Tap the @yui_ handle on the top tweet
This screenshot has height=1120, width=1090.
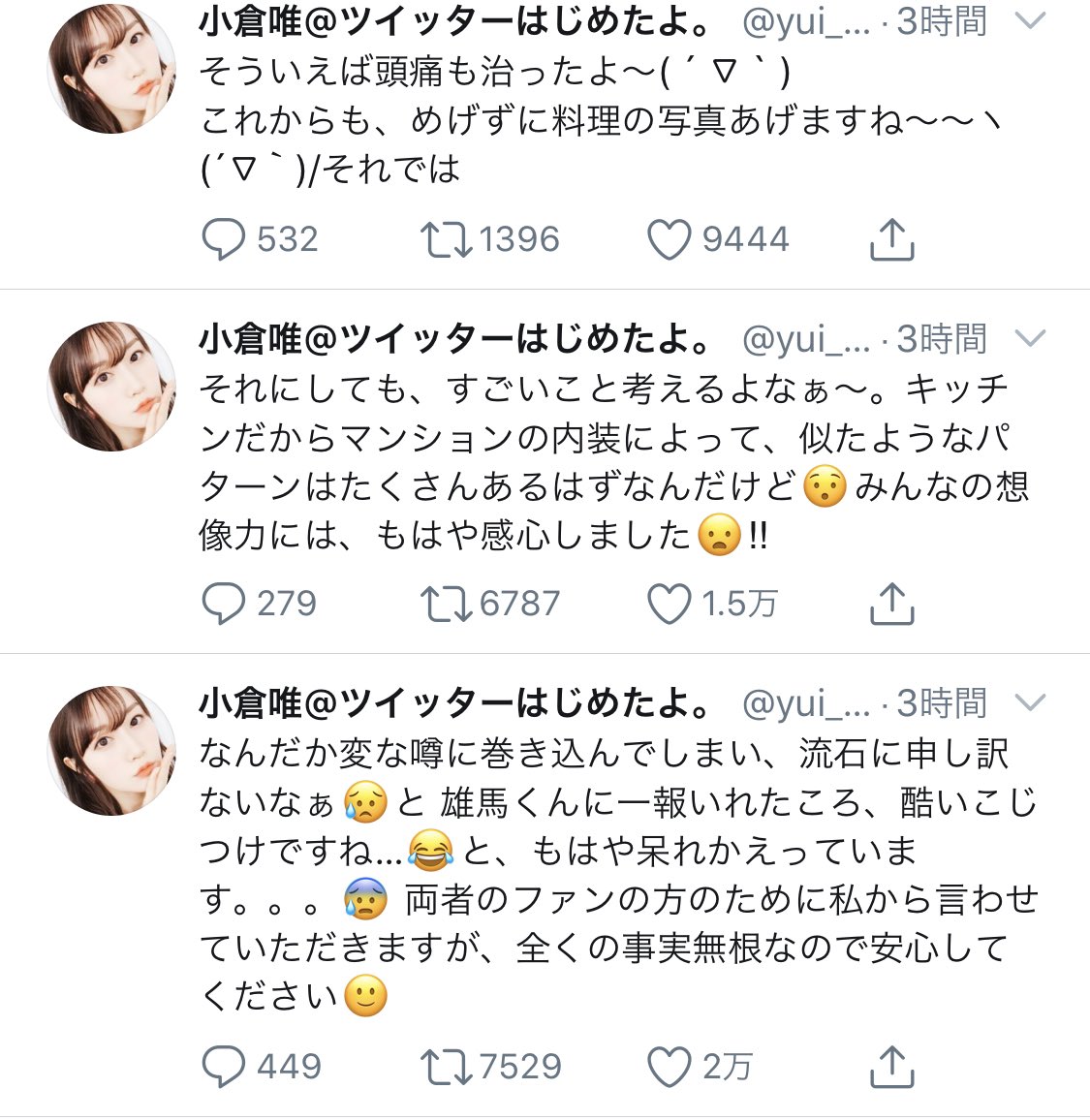pyautogui.click(x=806, y=21)
